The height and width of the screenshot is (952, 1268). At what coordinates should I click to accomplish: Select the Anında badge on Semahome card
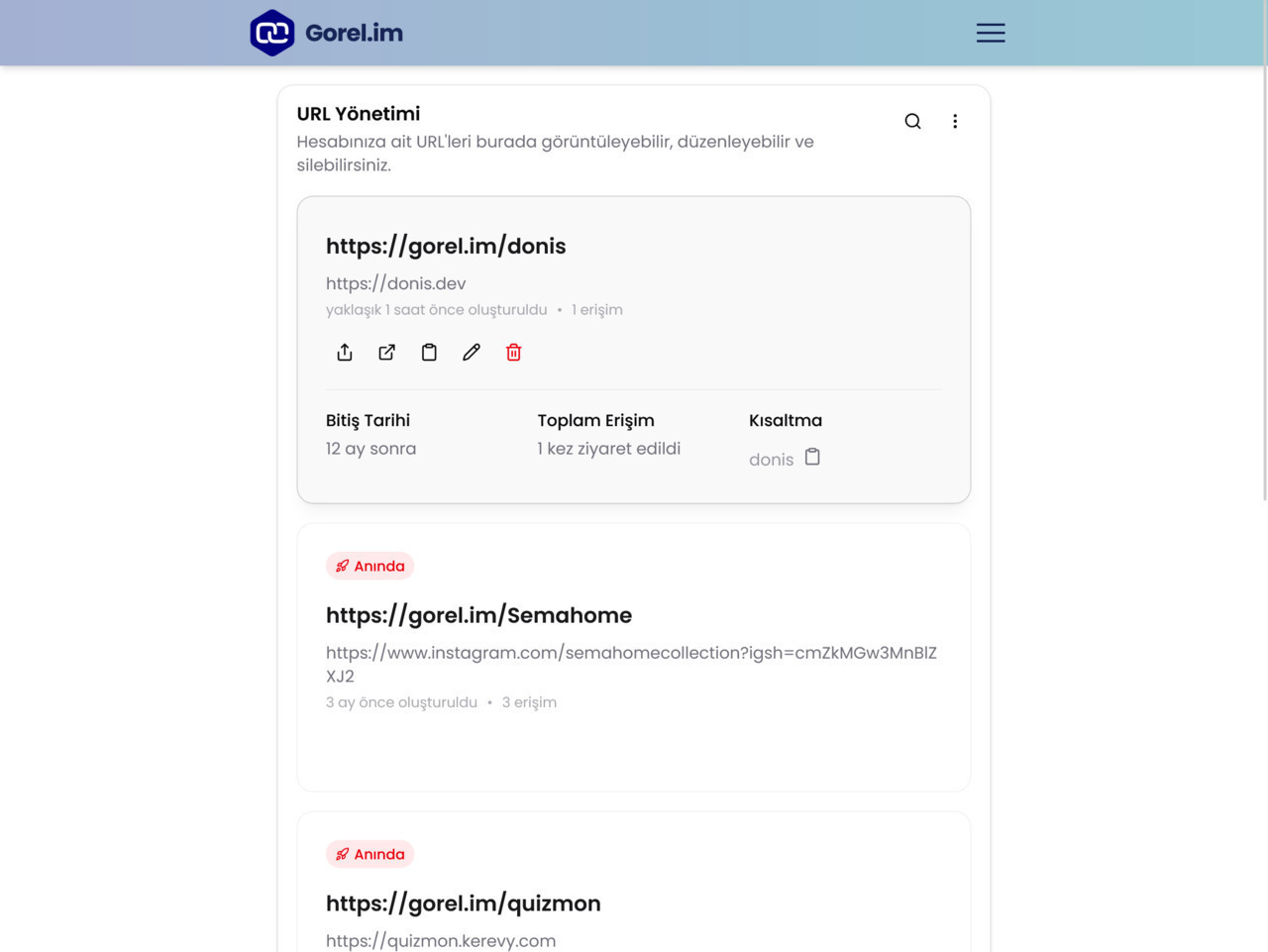[370, 565]
